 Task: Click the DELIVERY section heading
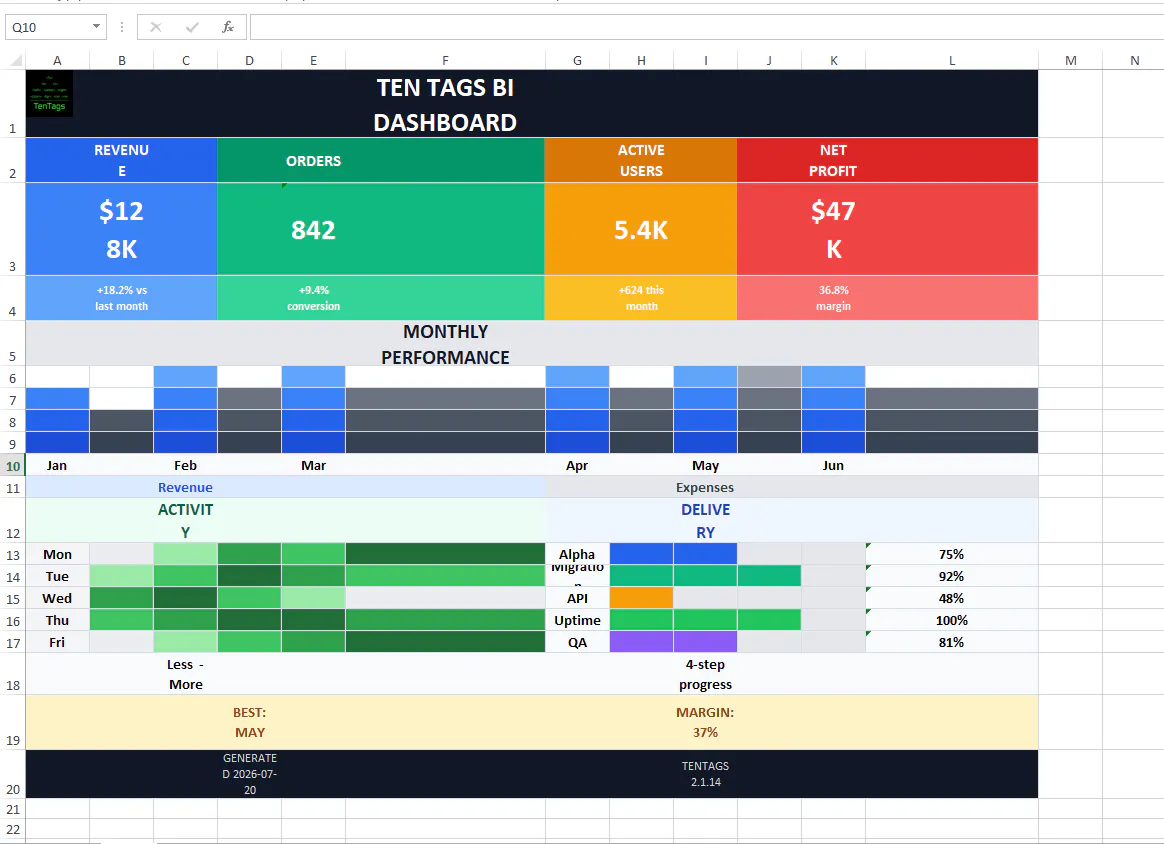(x=791, y=520)
